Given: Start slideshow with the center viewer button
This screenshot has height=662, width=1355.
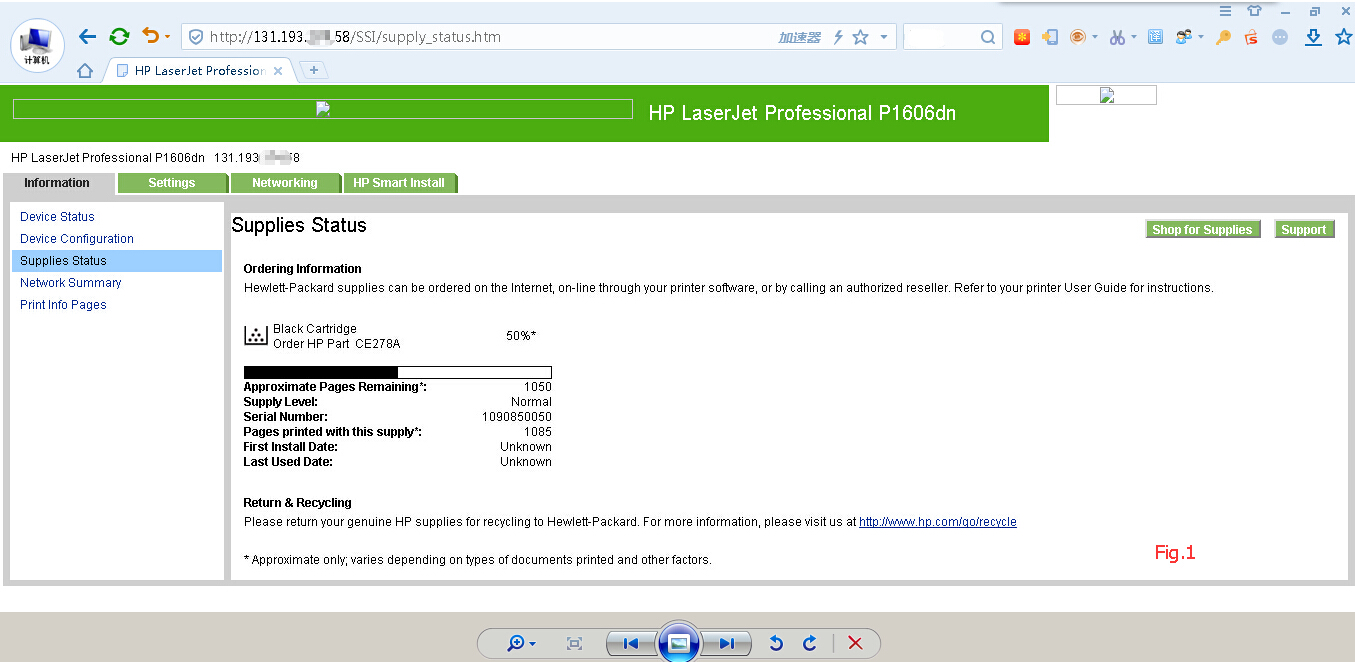Looking at the screenshot, I should coord(678,643).
